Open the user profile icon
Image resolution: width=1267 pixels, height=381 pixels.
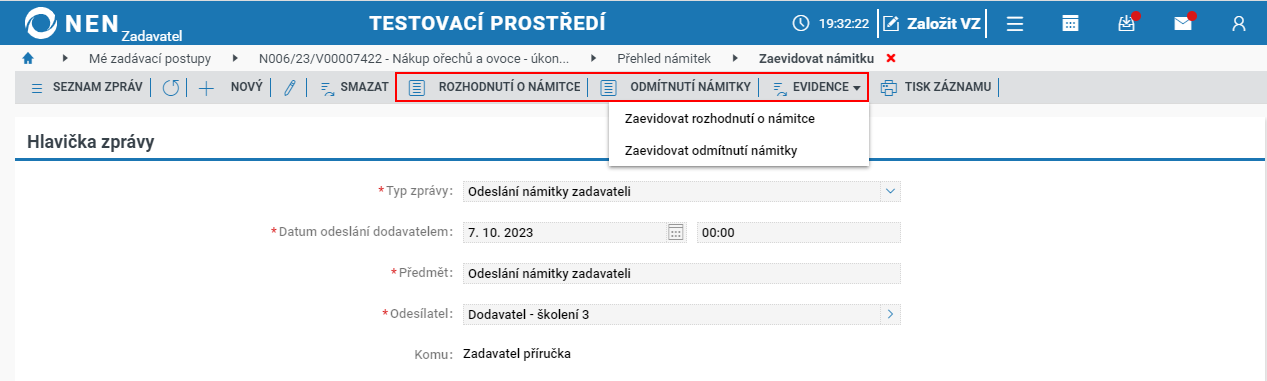1239,23
